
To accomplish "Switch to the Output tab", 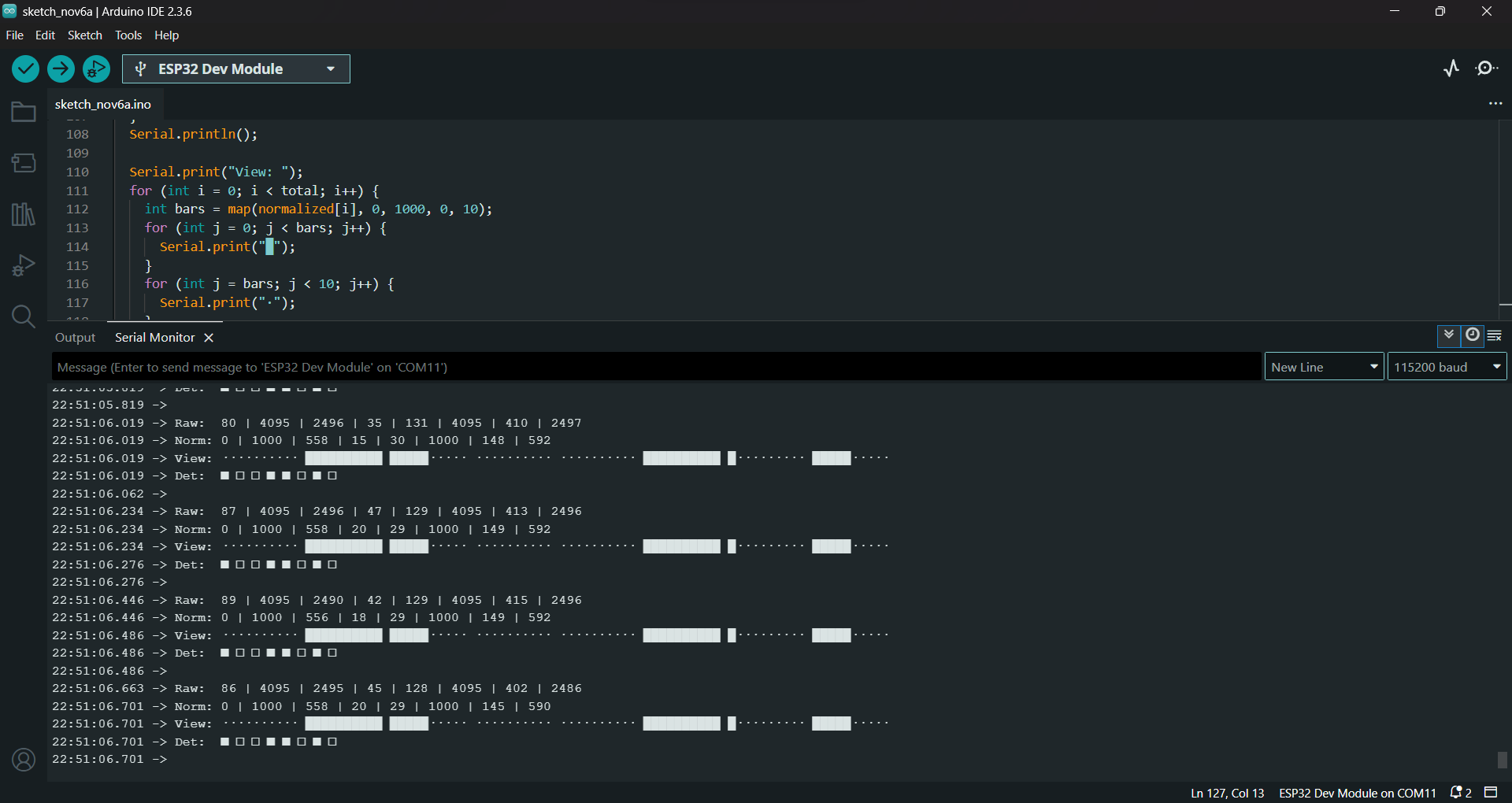I will pos(75,338).
